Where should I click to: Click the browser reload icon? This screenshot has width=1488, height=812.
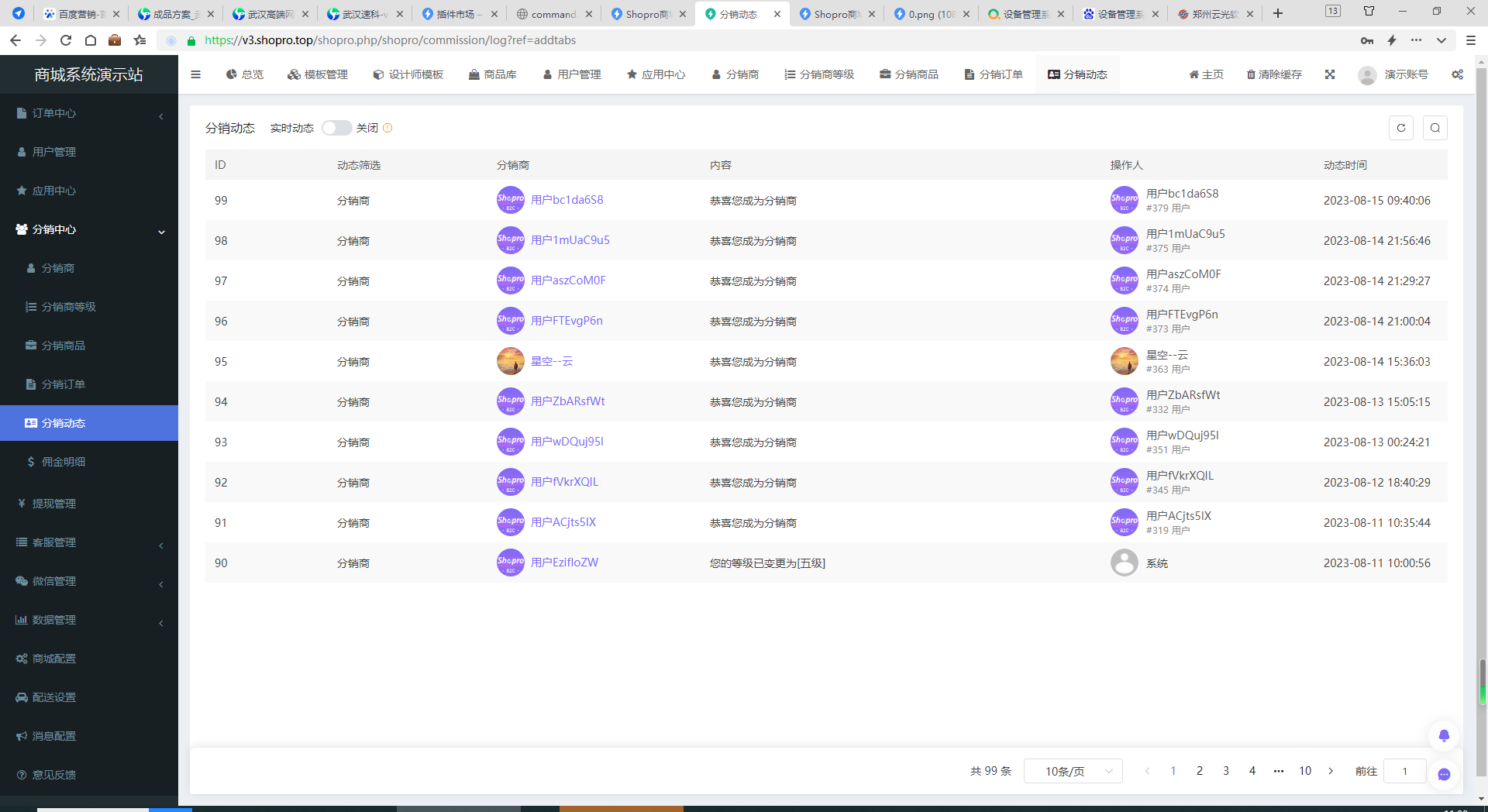click(x=66, y=40)
